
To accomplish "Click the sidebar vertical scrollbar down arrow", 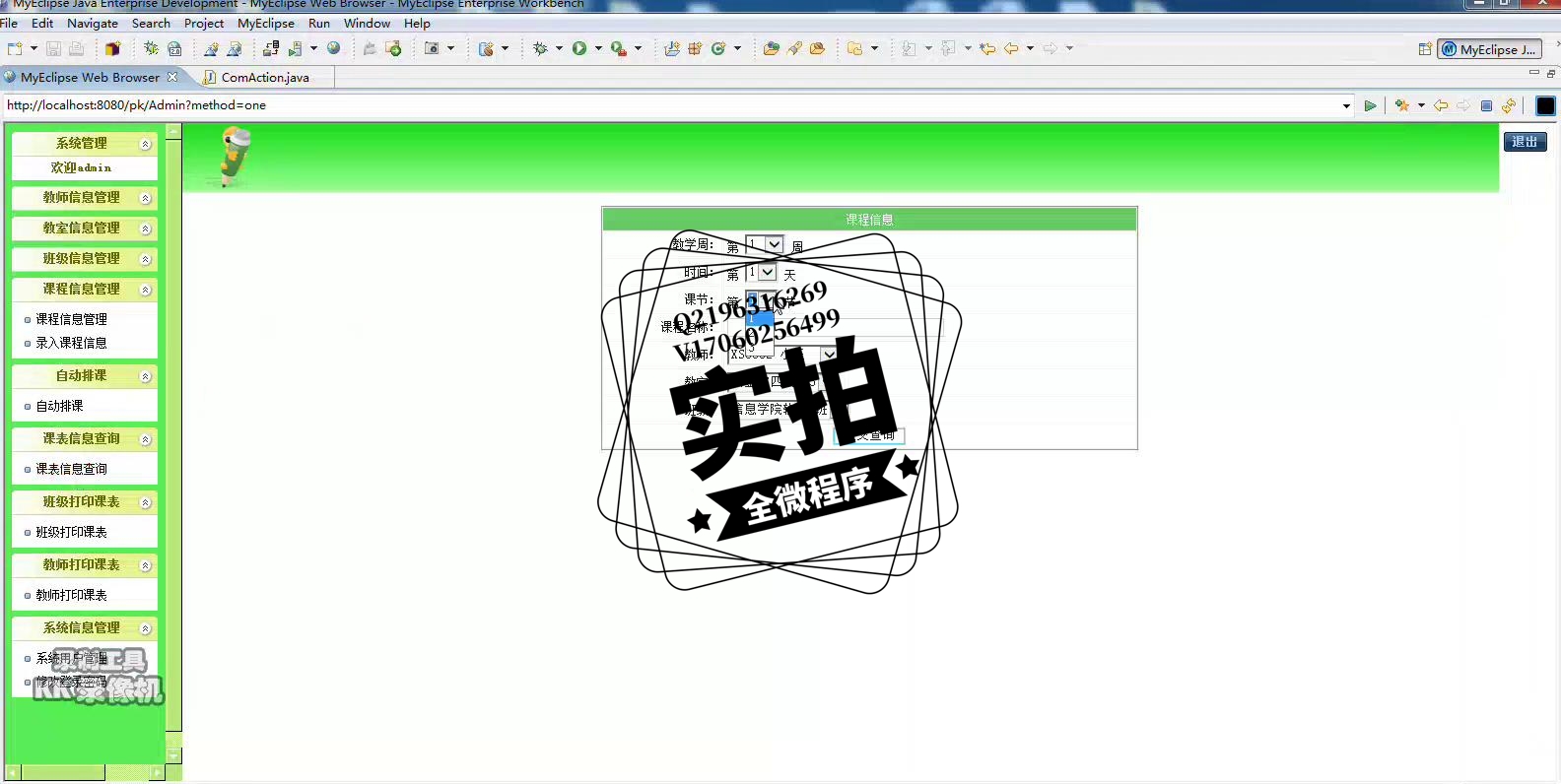I will pyautogui.click(x=173, y=755).
